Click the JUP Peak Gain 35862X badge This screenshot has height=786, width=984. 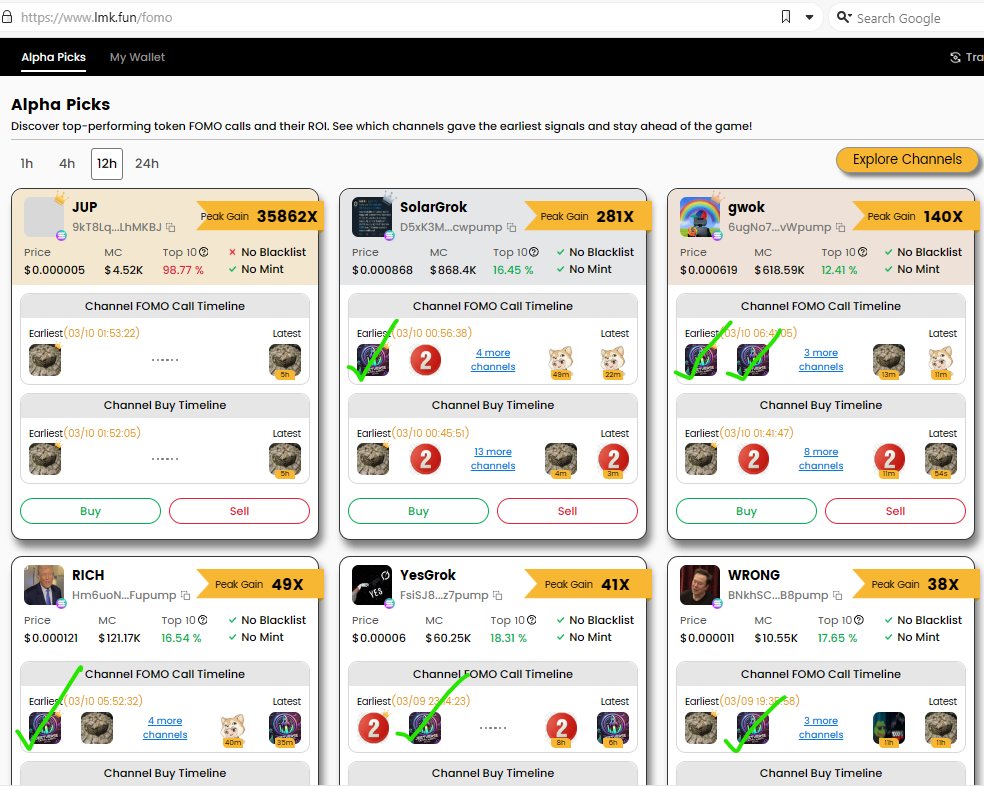(259, 217)
